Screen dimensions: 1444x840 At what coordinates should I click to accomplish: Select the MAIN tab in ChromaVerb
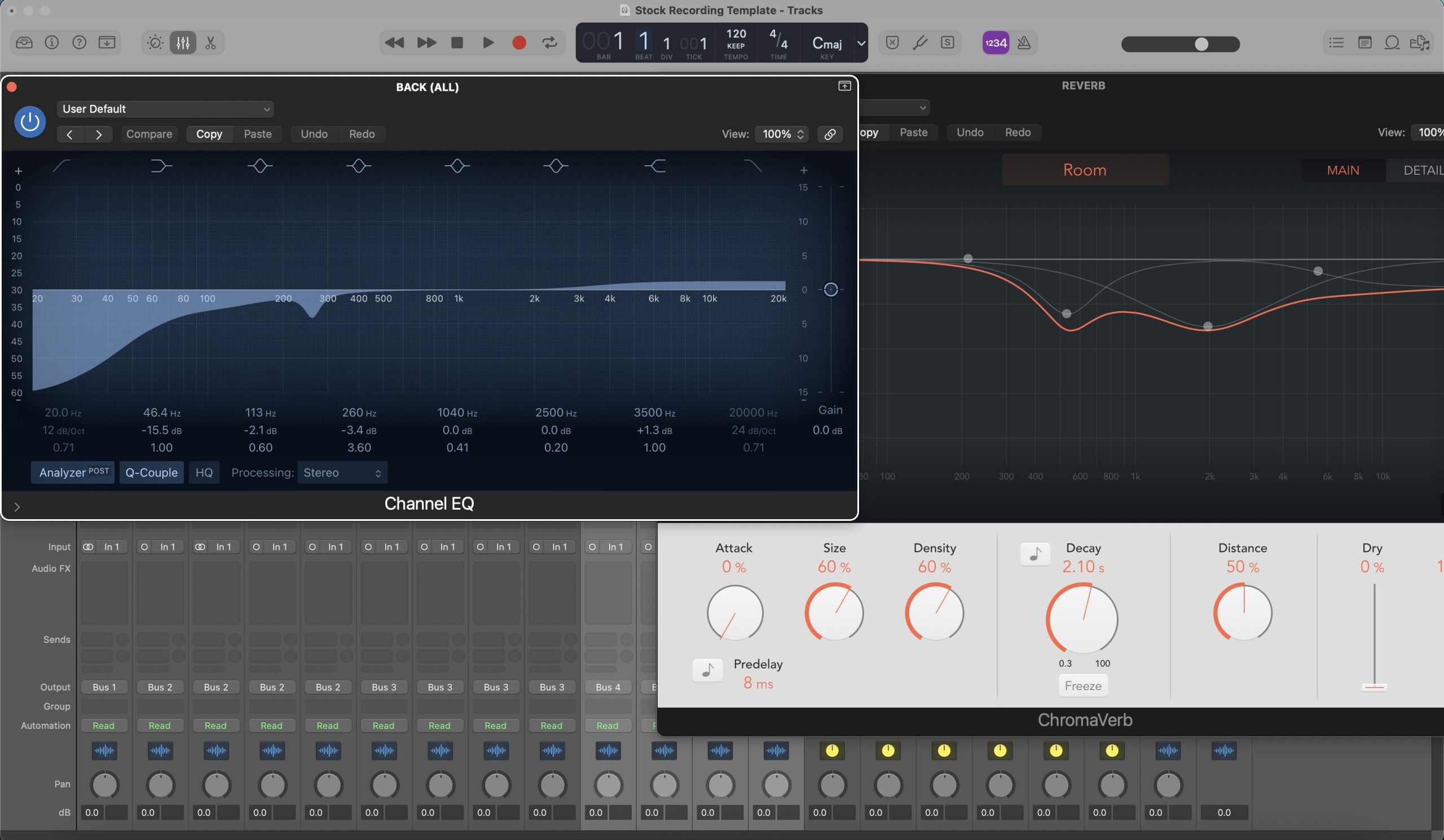click(1342, 170)
